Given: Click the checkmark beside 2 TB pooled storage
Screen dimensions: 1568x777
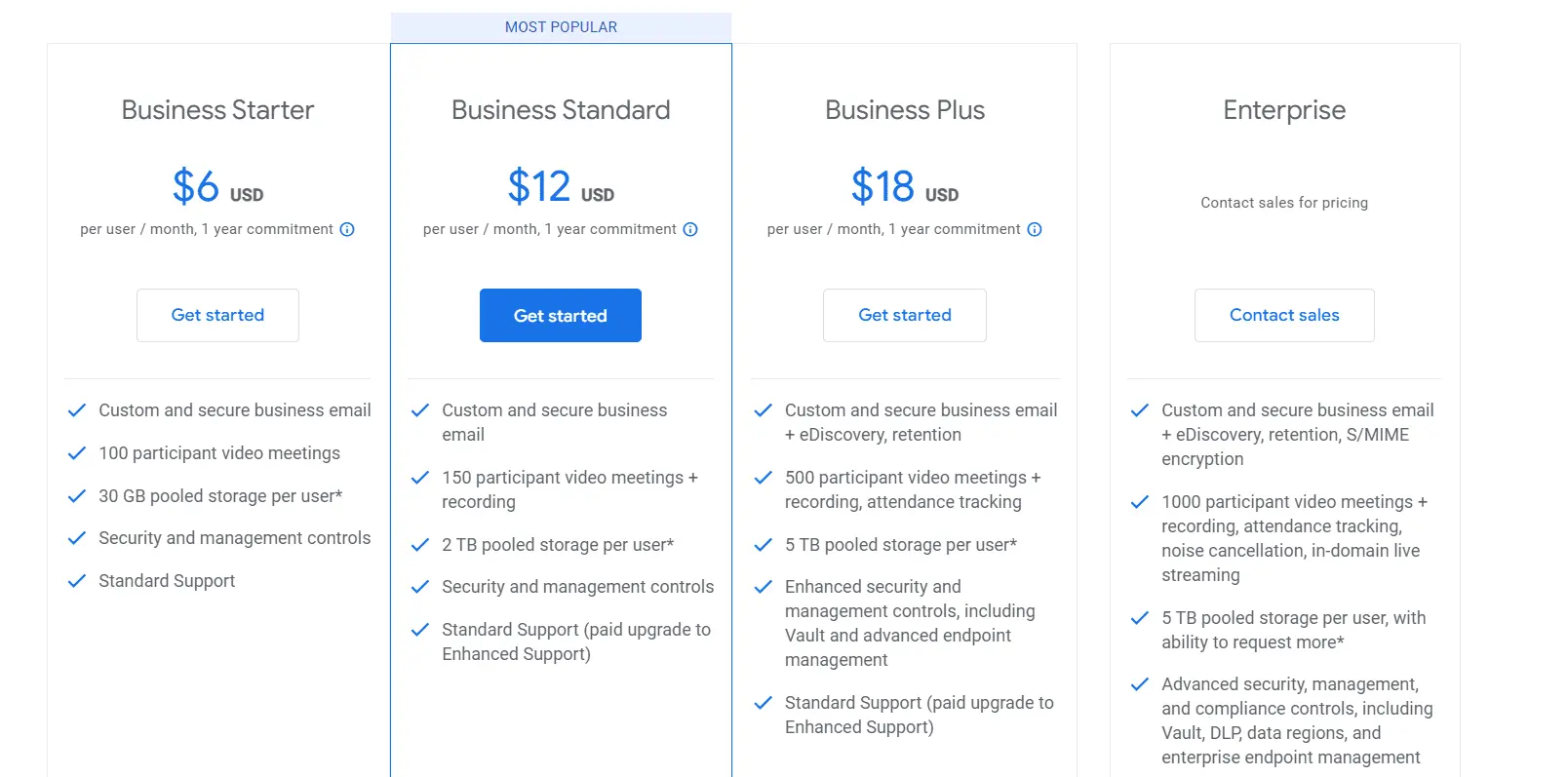Looking at the screenshot, I should pyautogui.click(x=420, y=544).
